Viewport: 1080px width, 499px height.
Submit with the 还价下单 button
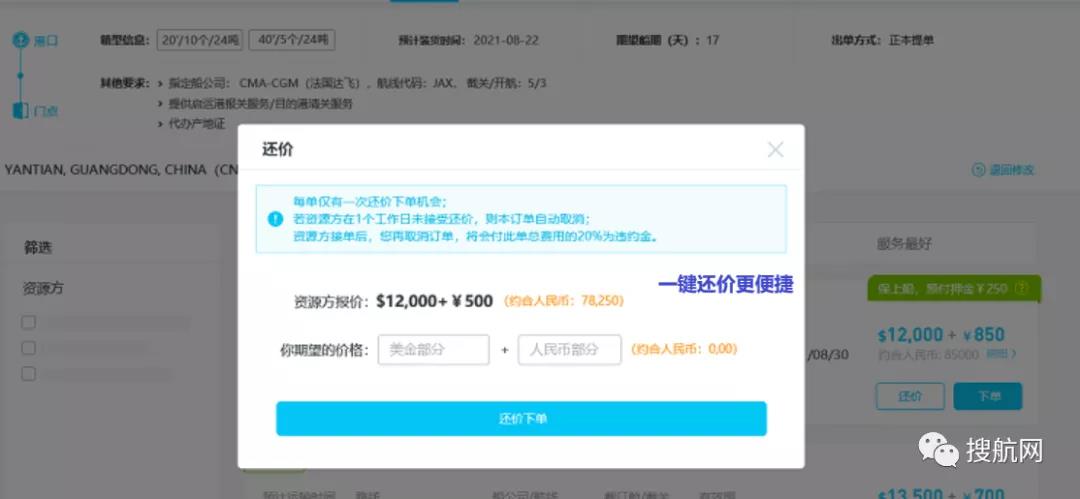pos(521,418)
